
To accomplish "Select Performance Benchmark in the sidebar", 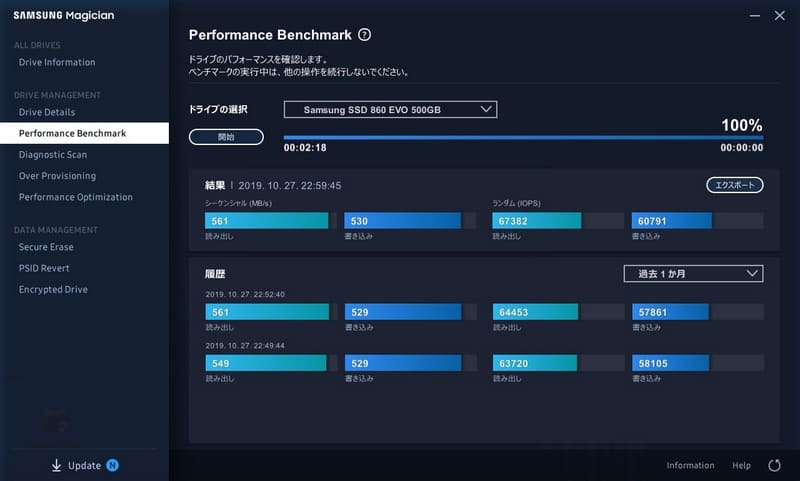I will click(84, 133).
